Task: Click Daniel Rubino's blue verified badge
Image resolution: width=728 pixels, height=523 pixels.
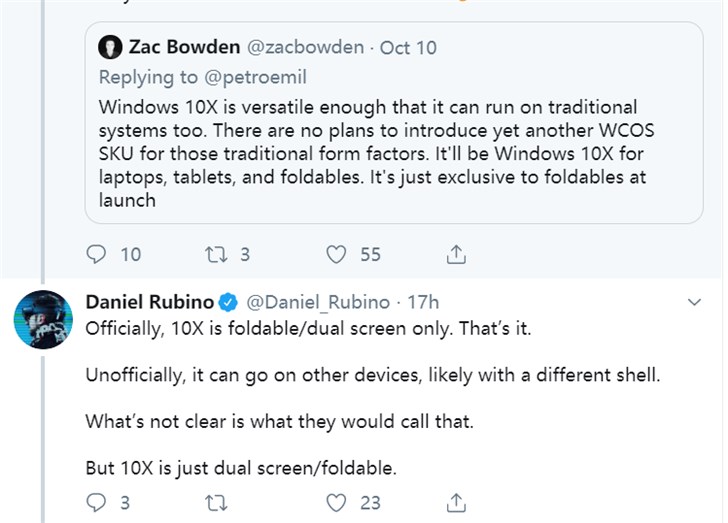Action: (228, 302)
